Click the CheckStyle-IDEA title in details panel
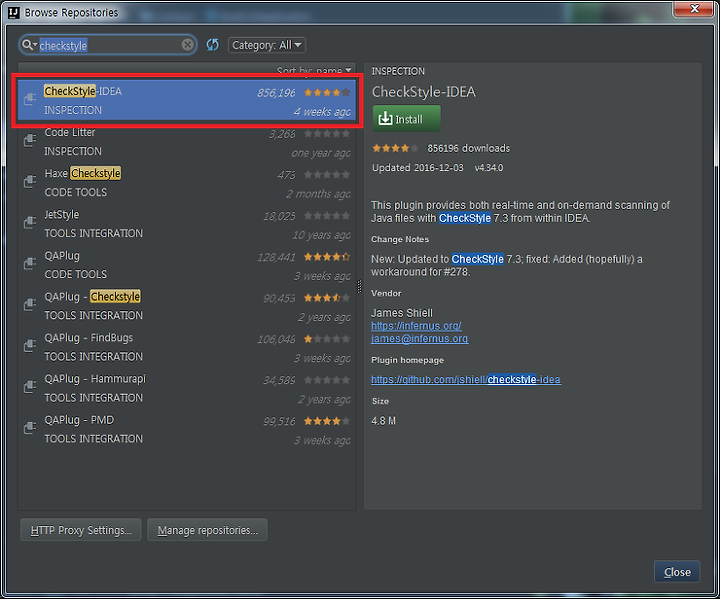The height and width of the screenshot is (599, 720). (423, 92)
